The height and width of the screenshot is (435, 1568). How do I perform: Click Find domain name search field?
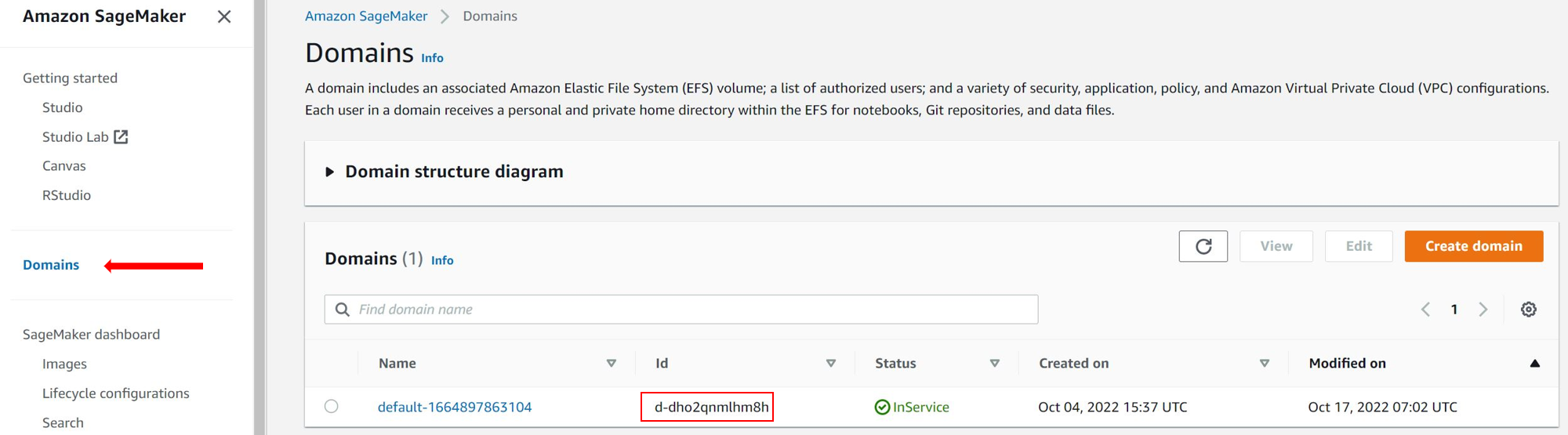[681, 310]
